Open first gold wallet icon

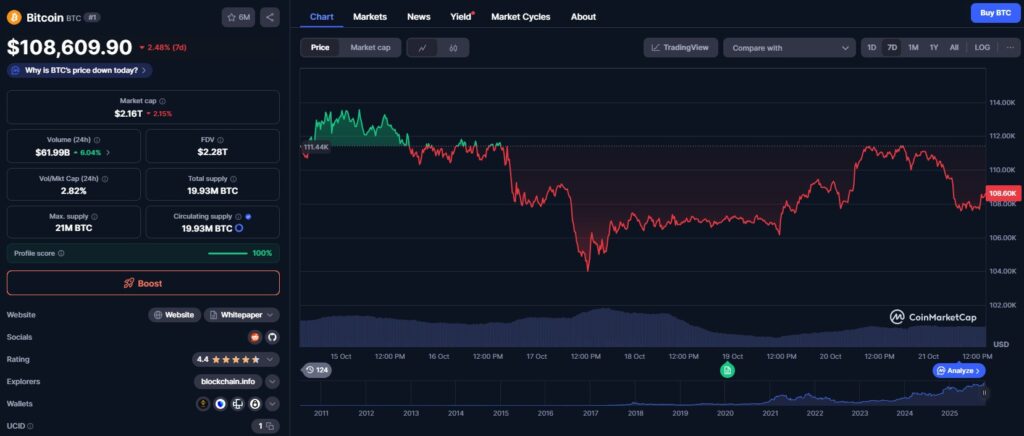(x=203, y=404)
